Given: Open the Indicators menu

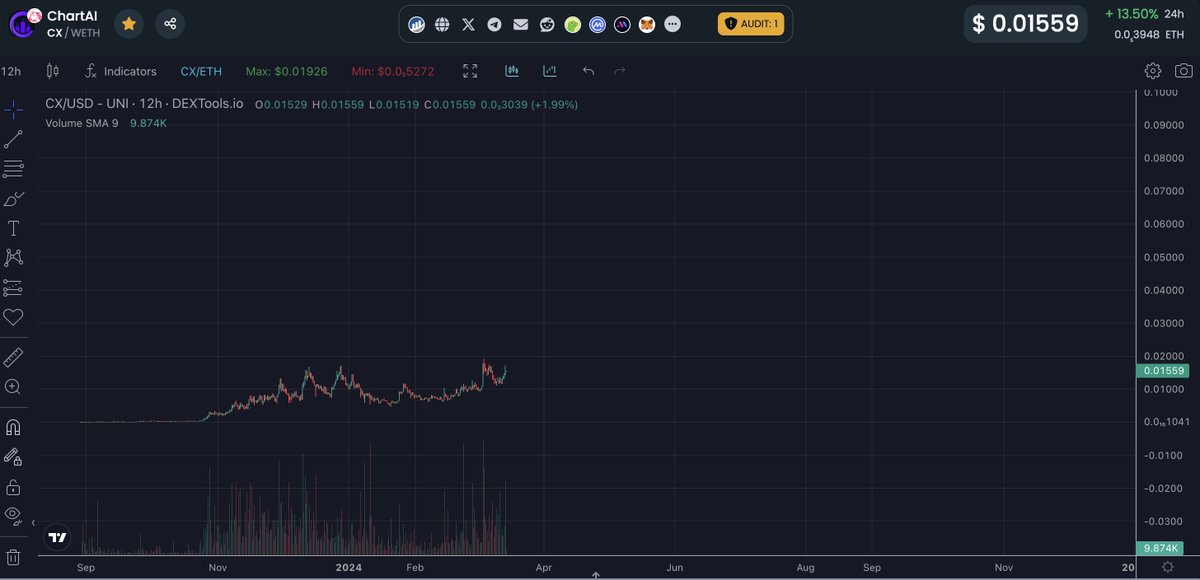Looking at the screenshot, I should pos(121,71).
